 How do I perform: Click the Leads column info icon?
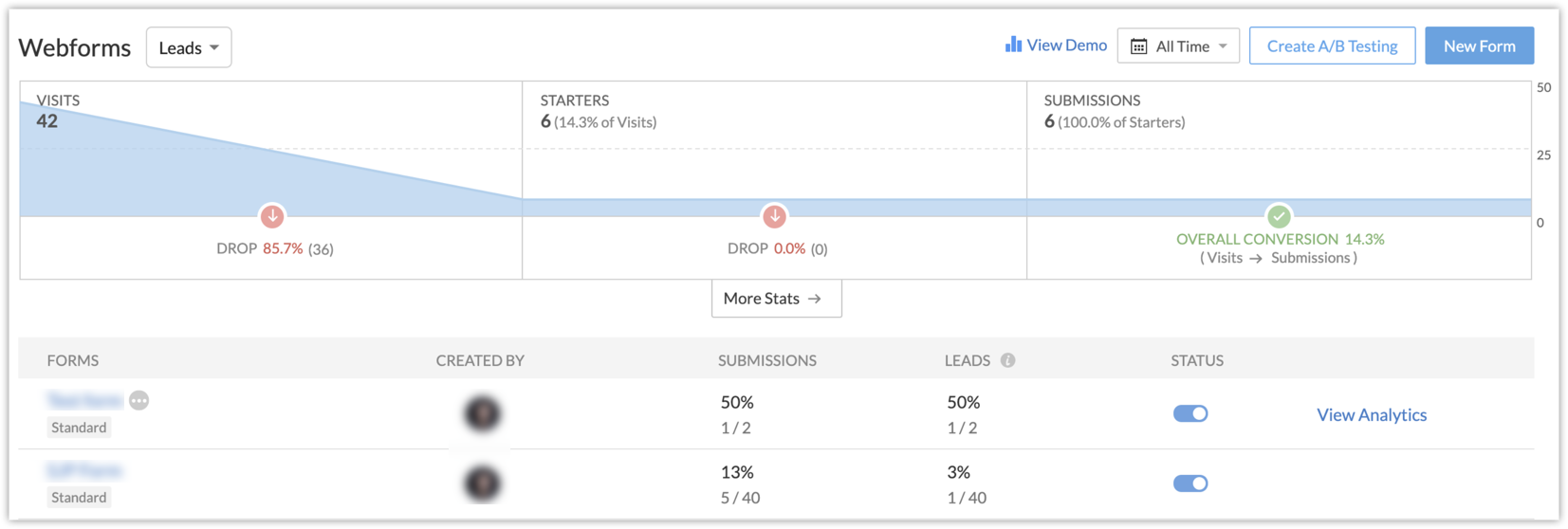pos(1007,360)
